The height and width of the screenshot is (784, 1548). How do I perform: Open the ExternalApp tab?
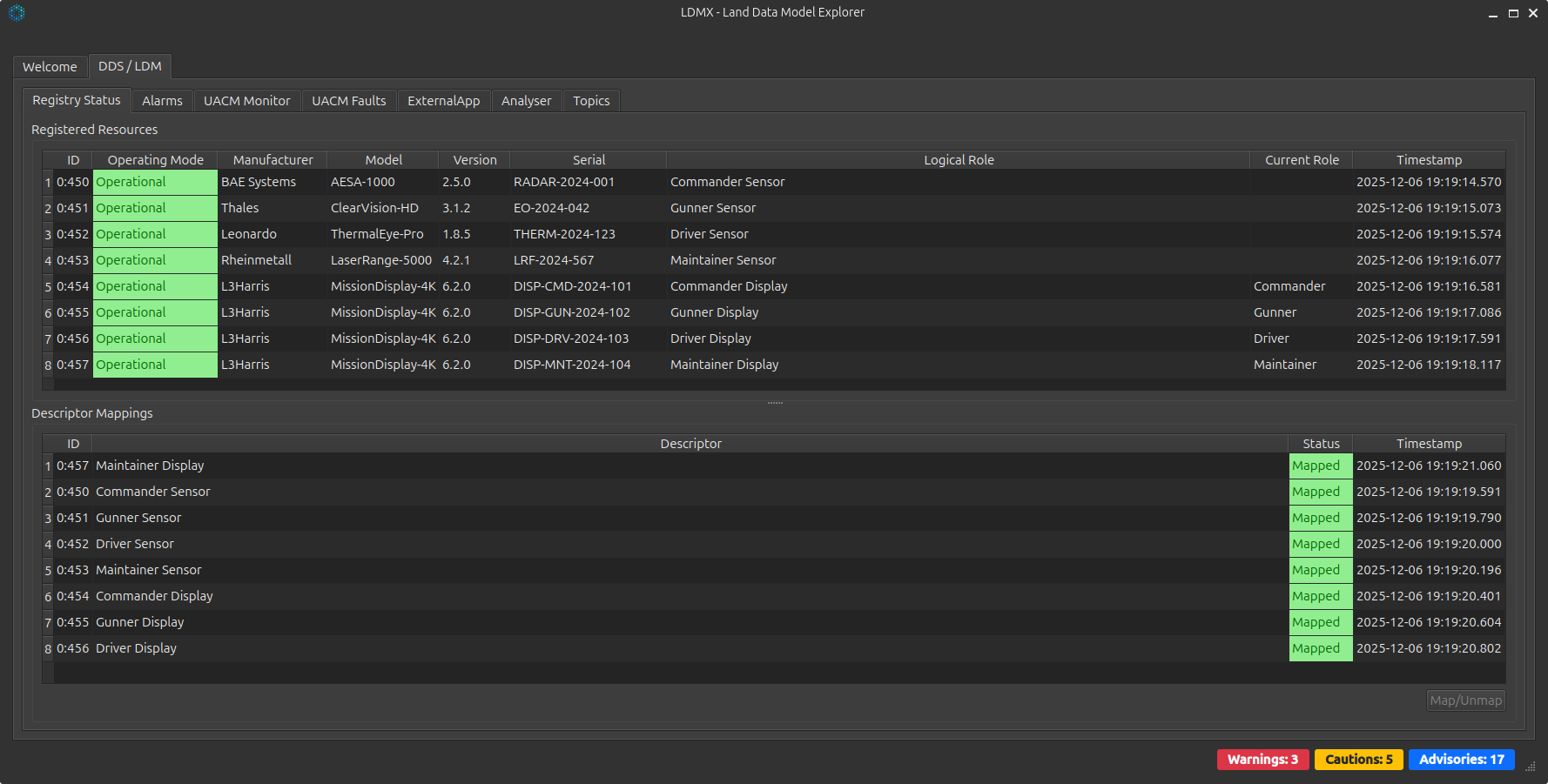pyautogui.click(x=443, y=100)
